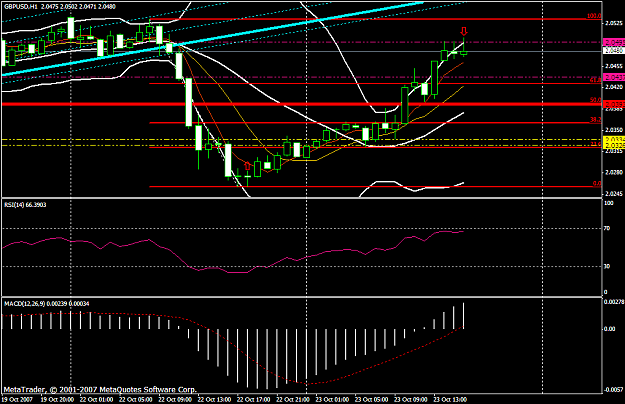
Task: Click the 2.0245 price scale value
Action: pos(614,194)
